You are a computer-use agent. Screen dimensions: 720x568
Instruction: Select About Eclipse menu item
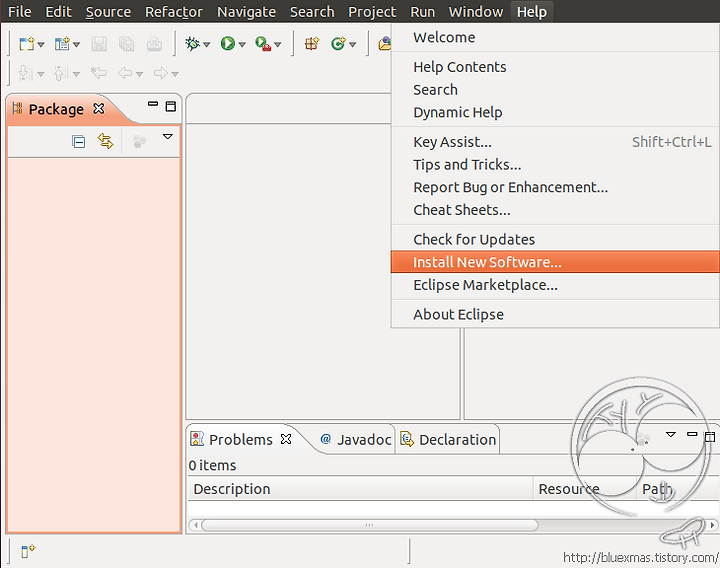(x=555, y=315)
